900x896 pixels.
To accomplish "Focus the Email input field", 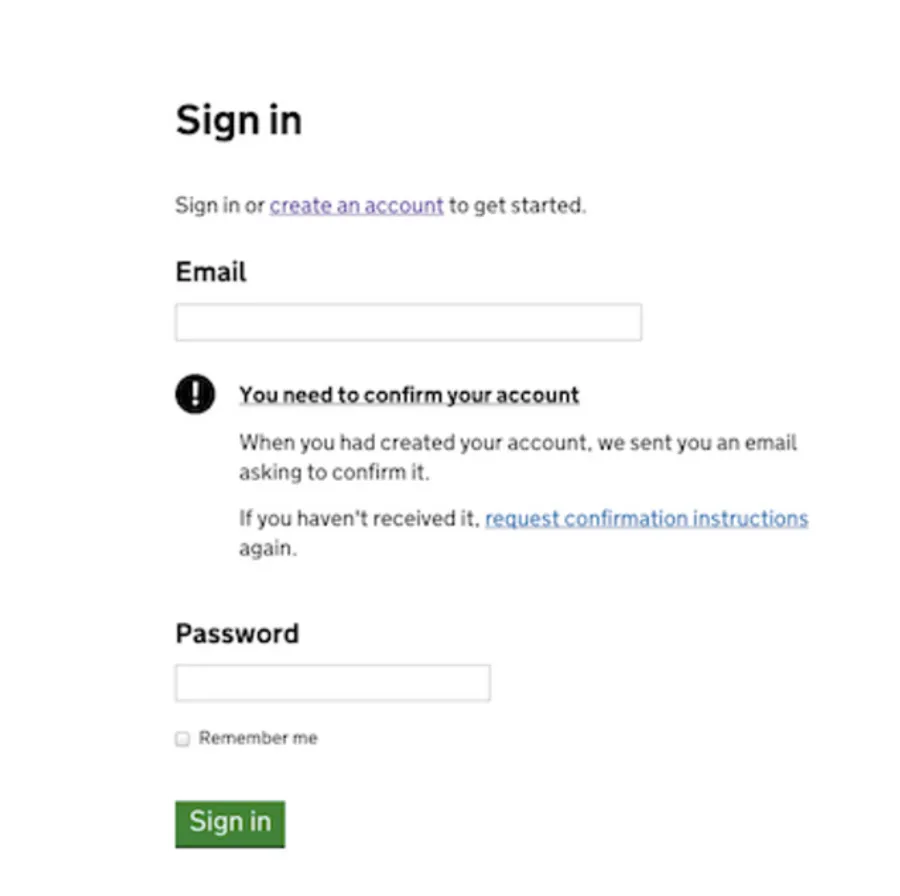I will click(408, 323).
